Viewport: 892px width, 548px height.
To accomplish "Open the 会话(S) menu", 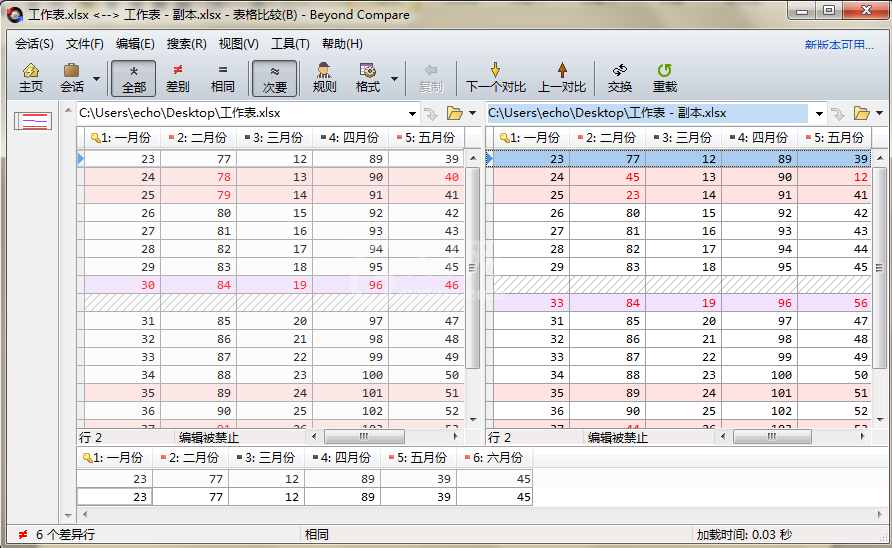I will (x=34, y=44).
